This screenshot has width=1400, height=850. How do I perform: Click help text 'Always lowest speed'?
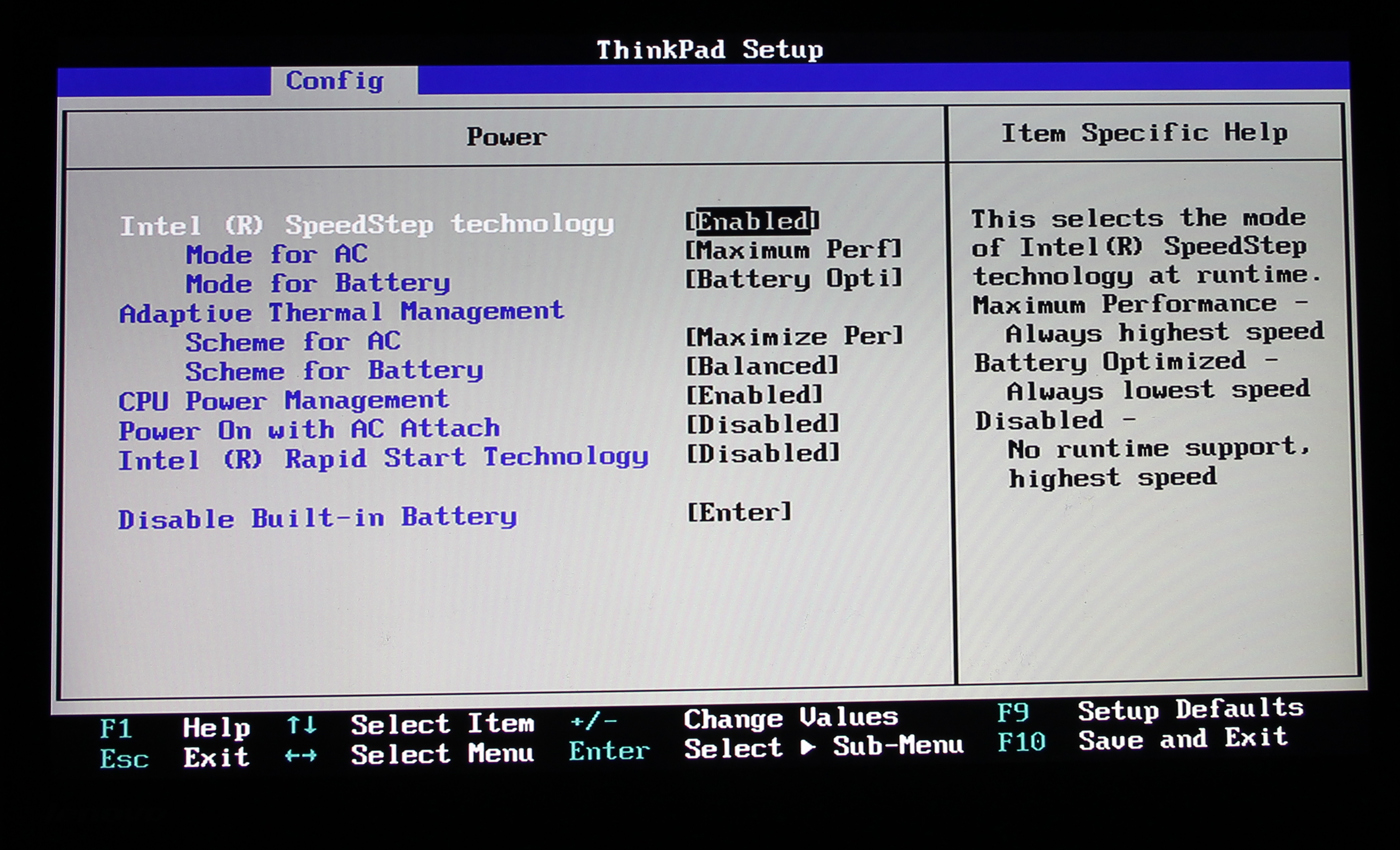[1158, 390]
